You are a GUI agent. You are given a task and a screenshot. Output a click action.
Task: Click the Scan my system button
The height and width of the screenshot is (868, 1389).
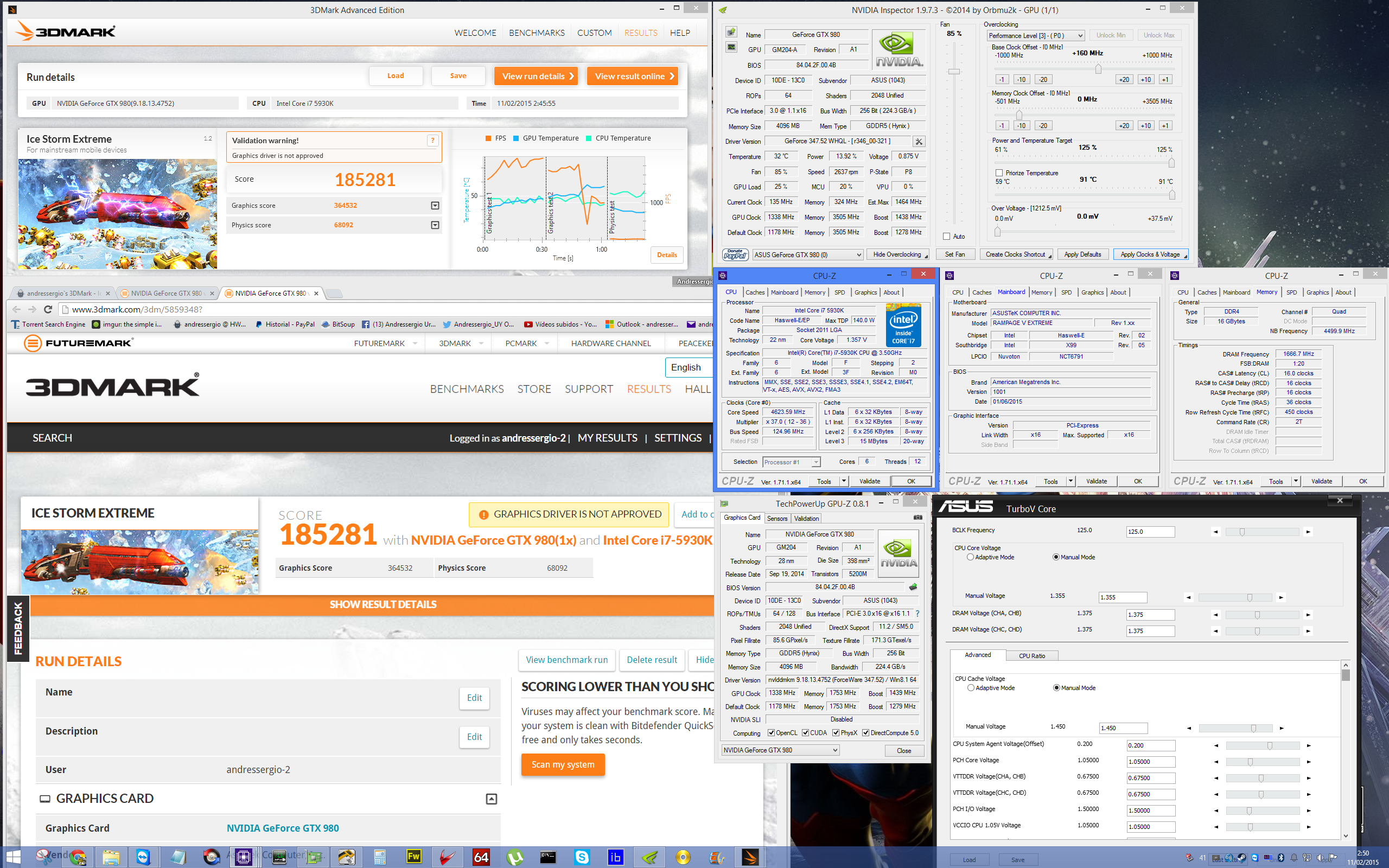[563, 765]
